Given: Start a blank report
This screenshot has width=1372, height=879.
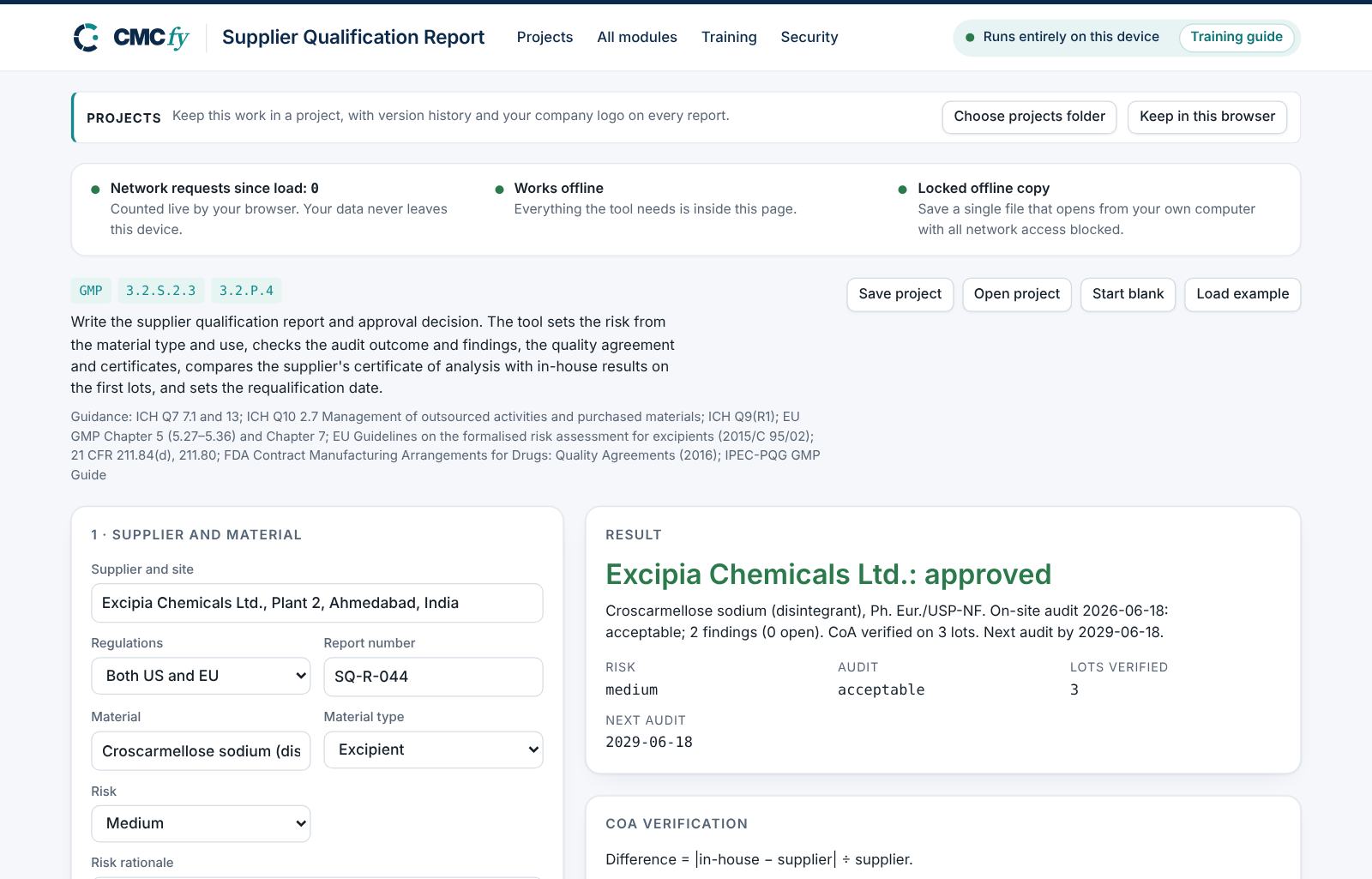Looking at the screenshot, I should [1128, 294].
